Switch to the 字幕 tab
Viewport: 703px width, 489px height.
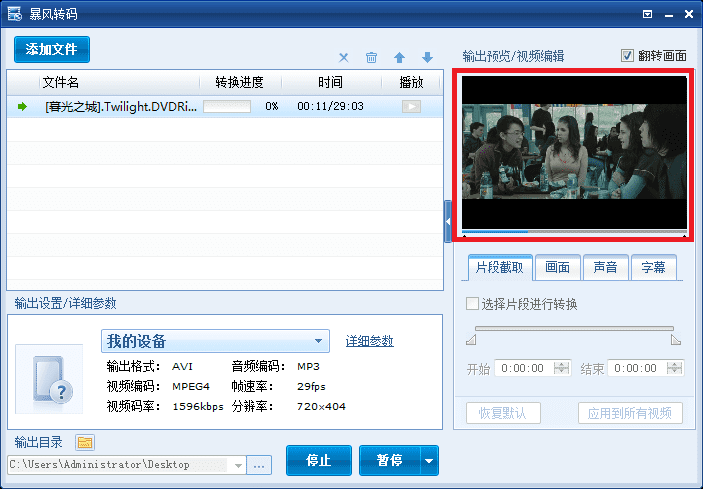tap(653, 268)
